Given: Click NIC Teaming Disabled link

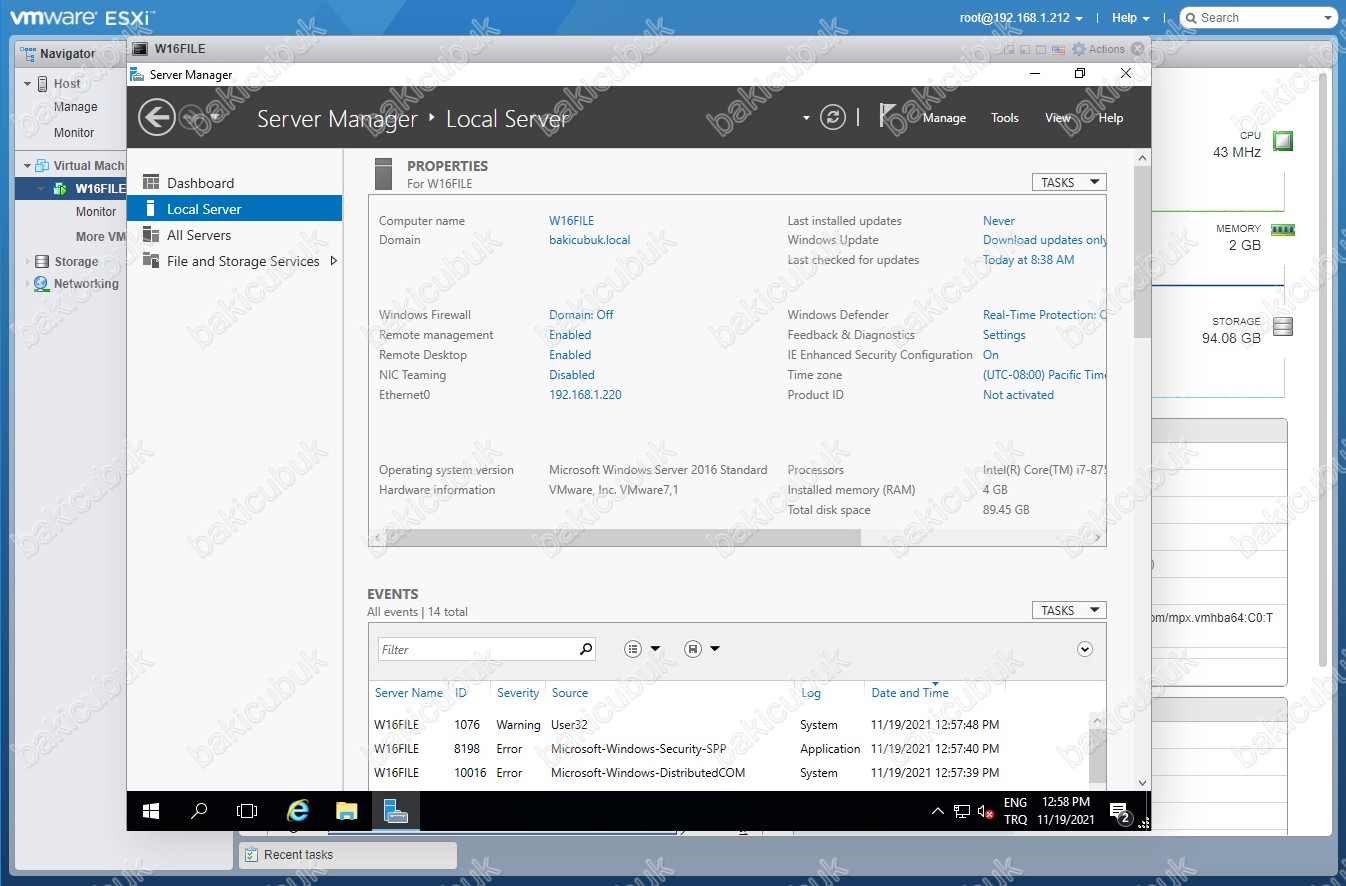Looking at the screenshot, I should pyautogui.click(x=572, y=375).
